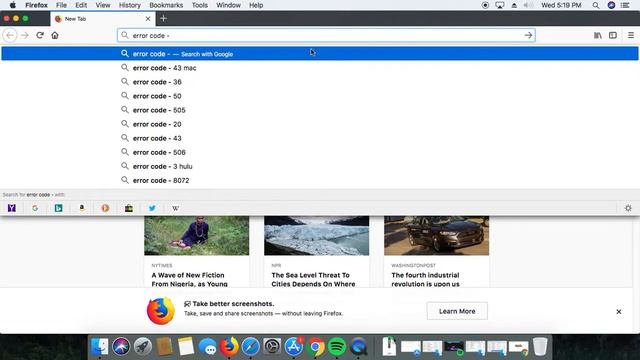The image size is (640, 360).
Task: Open the Tools menu
Action: click(x=200, y=5)
